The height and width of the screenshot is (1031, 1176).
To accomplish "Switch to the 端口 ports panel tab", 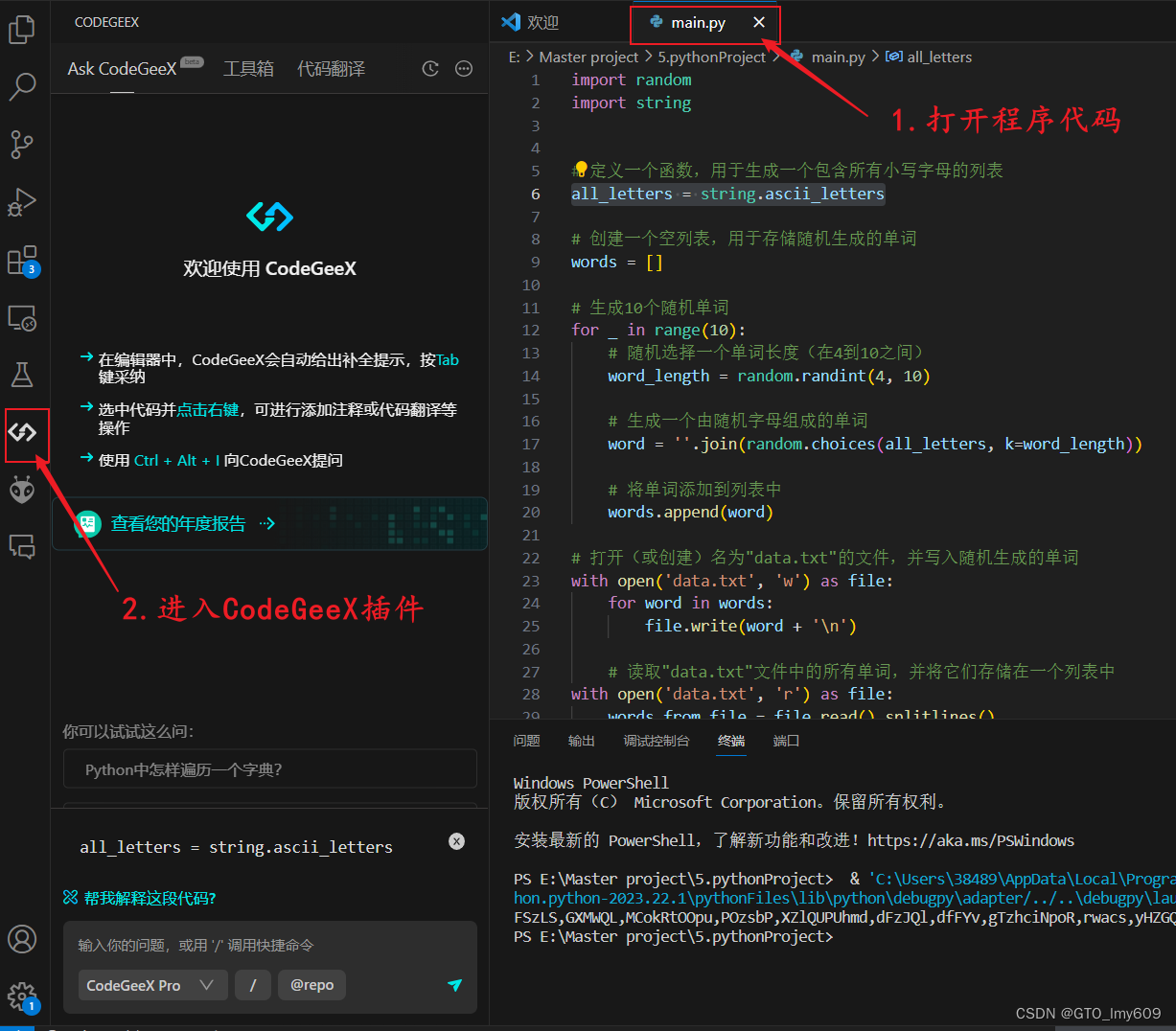I will (786, 741).
